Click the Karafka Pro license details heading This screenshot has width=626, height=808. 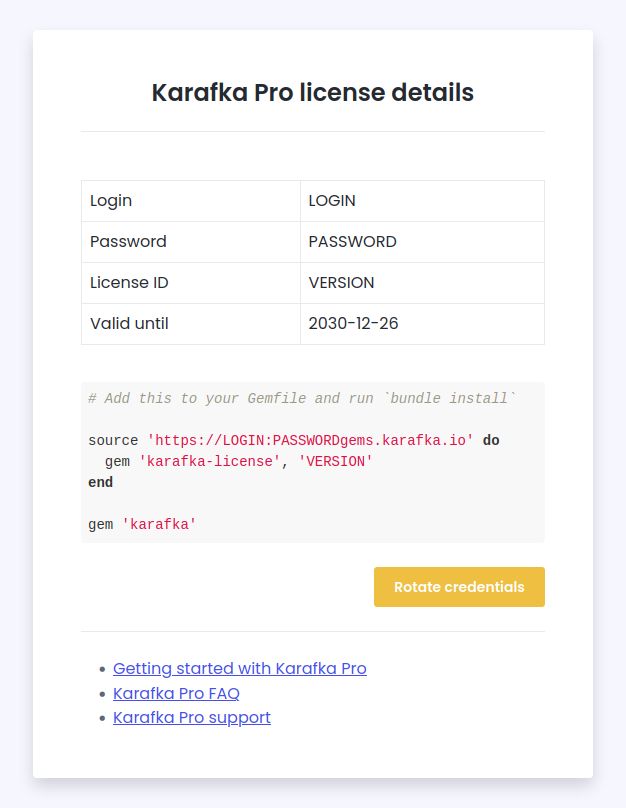pos(313,93)
